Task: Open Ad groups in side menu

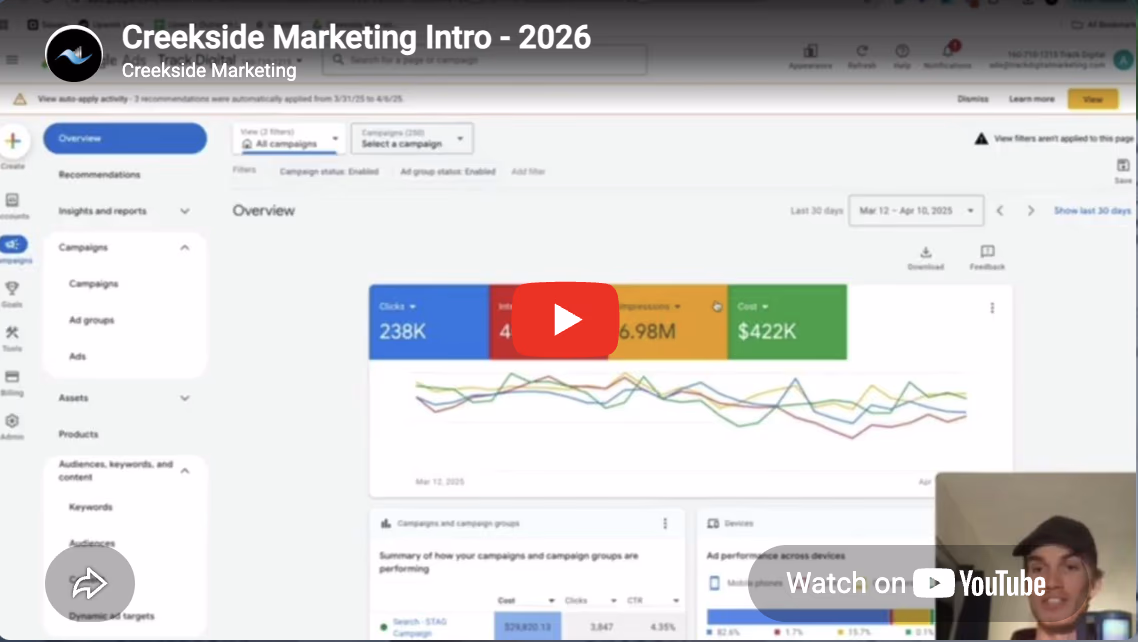Action: pos(91,320)
